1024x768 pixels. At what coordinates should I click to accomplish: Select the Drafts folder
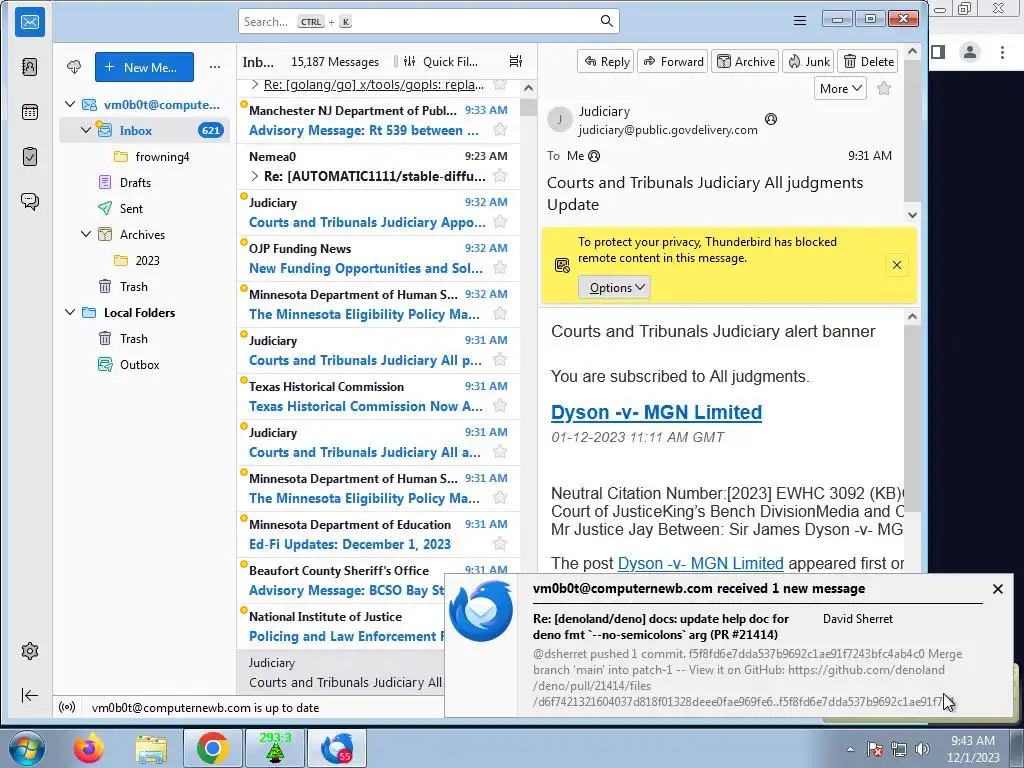pos(144,182)
